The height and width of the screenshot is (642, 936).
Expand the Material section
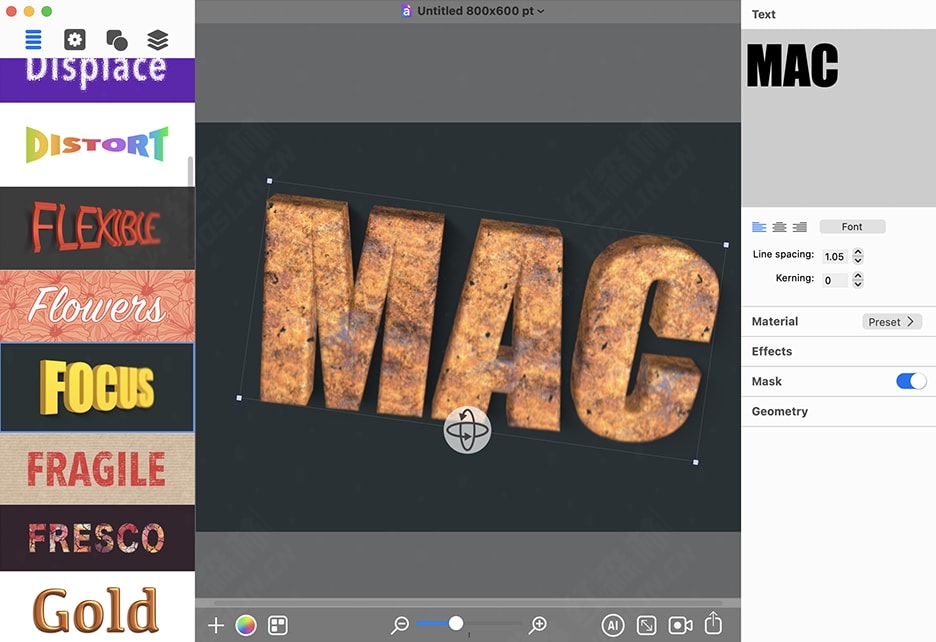pos(775,321)
